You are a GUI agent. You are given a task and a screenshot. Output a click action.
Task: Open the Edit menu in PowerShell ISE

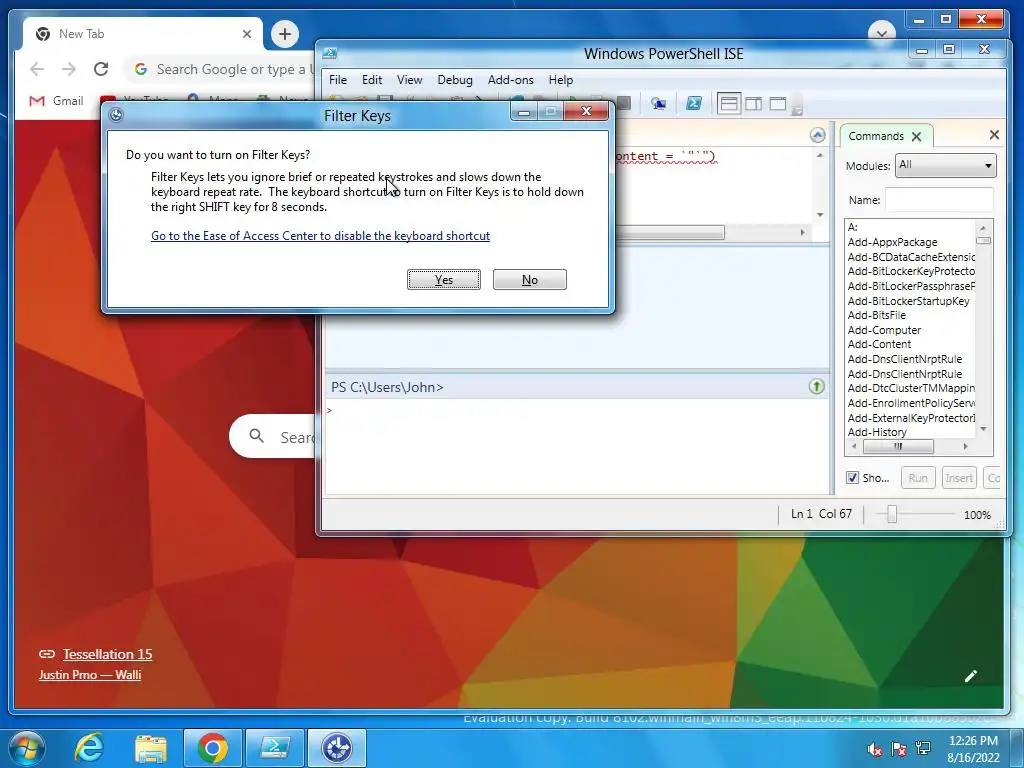pyautogui.click(x=372, y=80)
